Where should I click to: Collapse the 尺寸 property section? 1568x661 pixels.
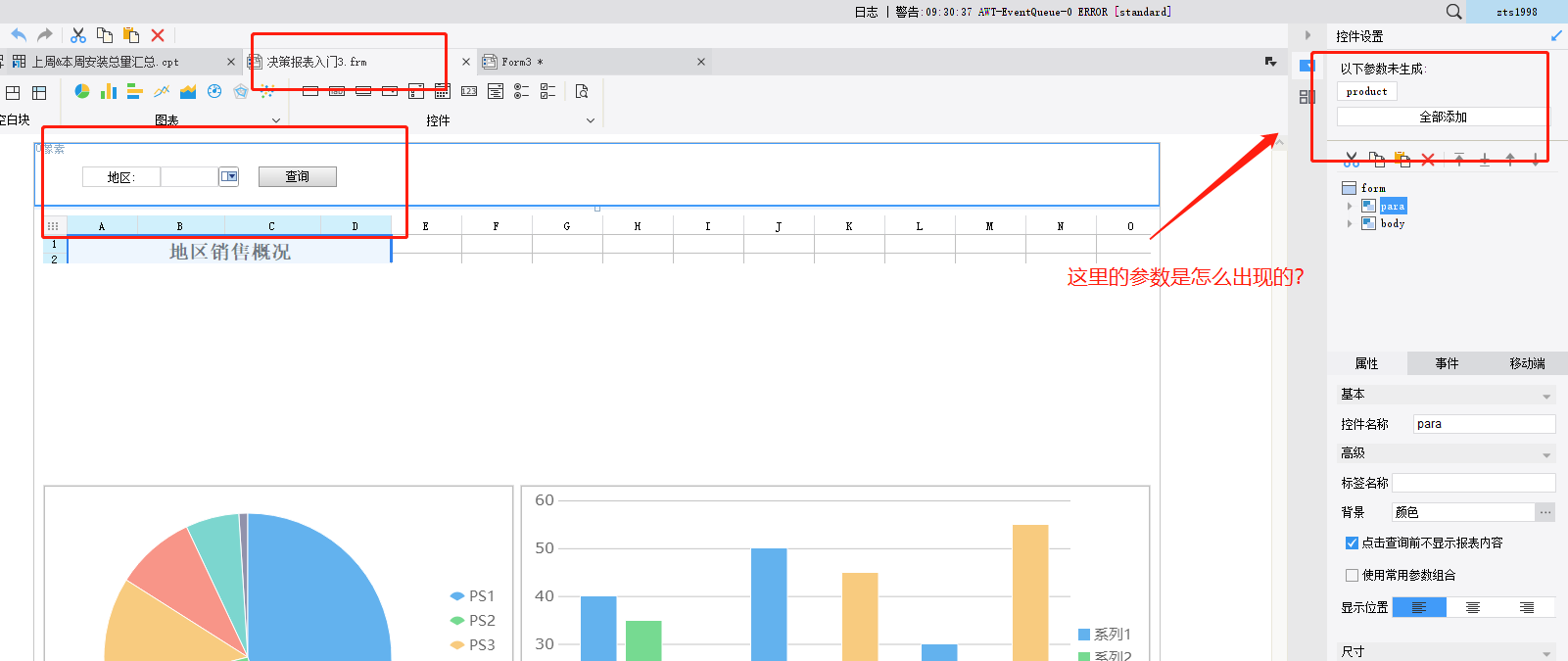pos(1546,653)
